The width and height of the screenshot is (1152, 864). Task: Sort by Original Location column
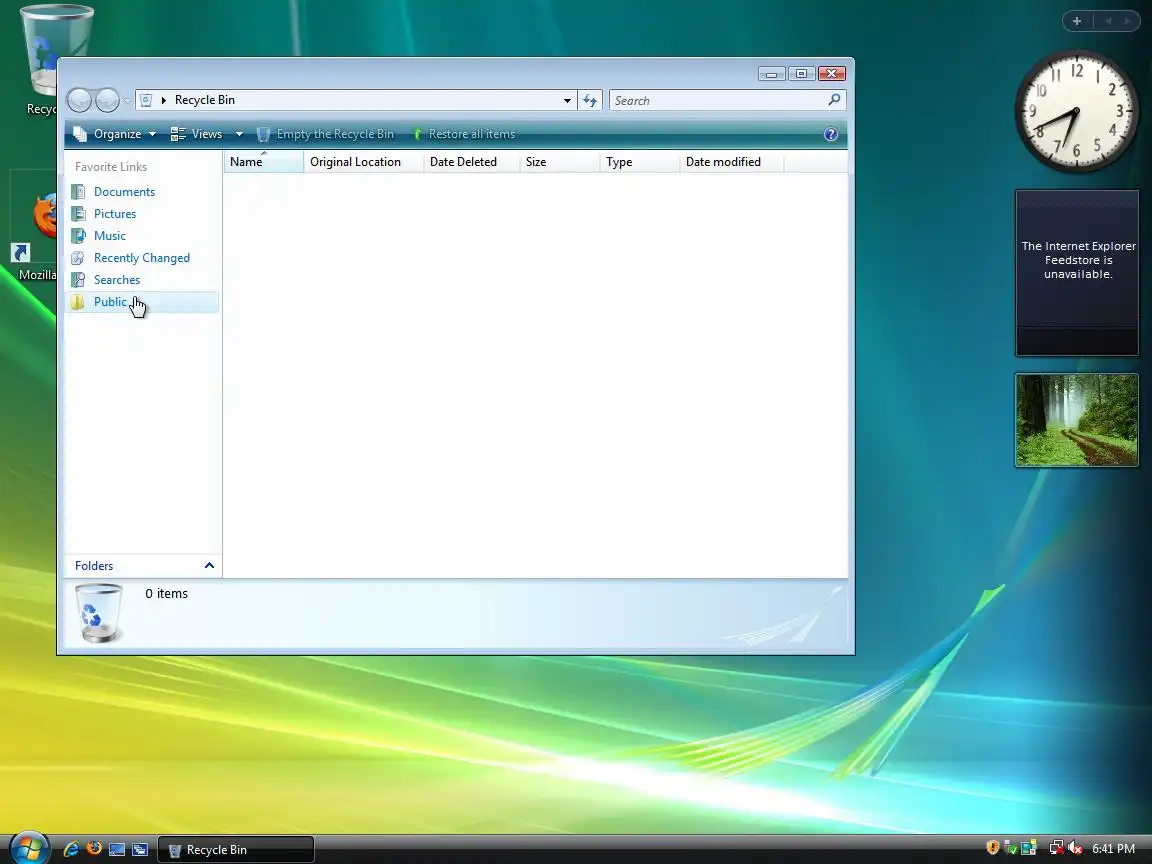click(x=364, y=162)
